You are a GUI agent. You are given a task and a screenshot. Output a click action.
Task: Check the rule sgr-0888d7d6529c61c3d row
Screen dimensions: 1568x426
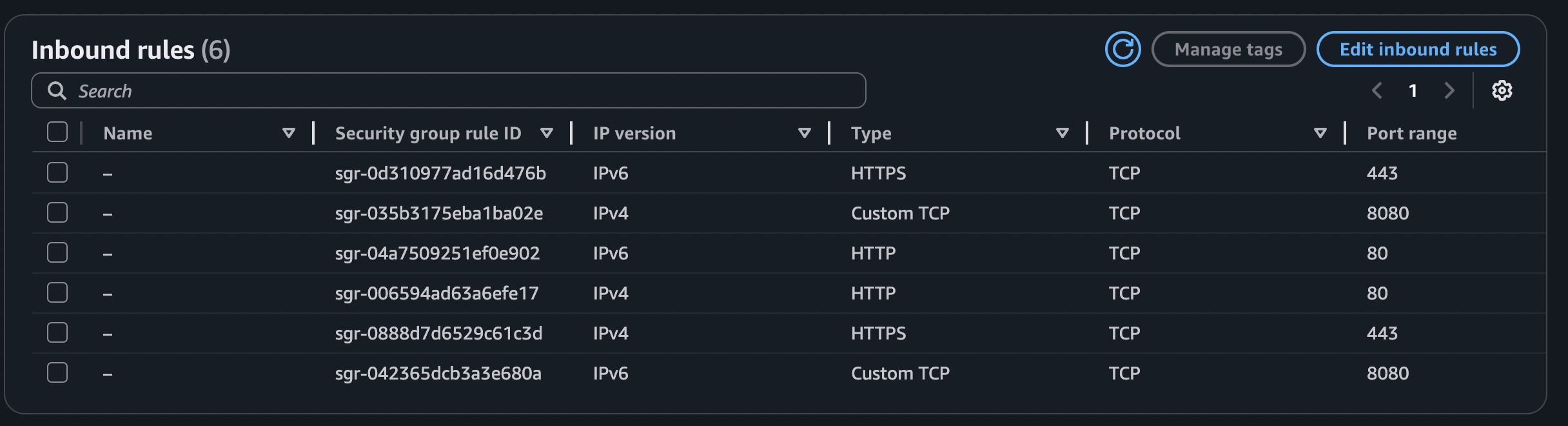pos(57,333)
